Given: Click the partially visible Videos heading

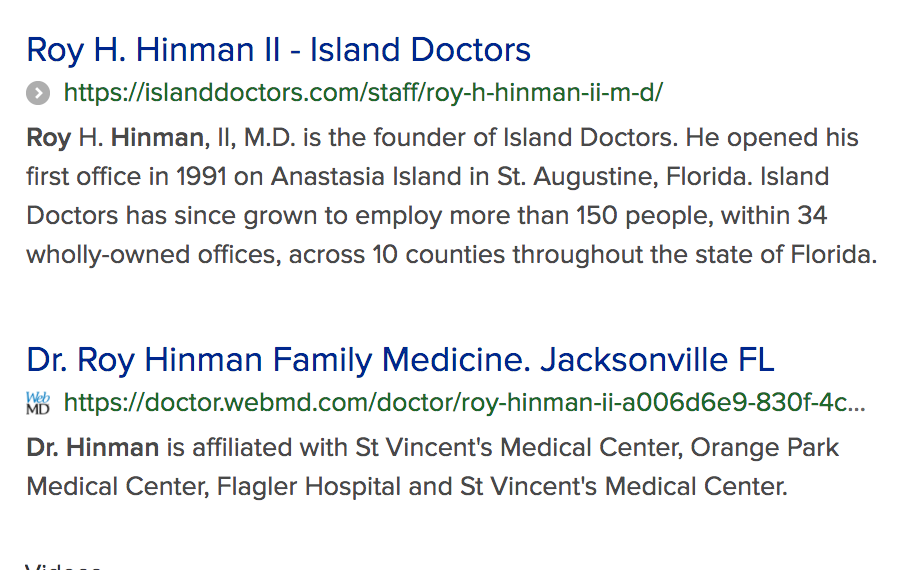Looking at the screenshot, I should coord(63,566).
